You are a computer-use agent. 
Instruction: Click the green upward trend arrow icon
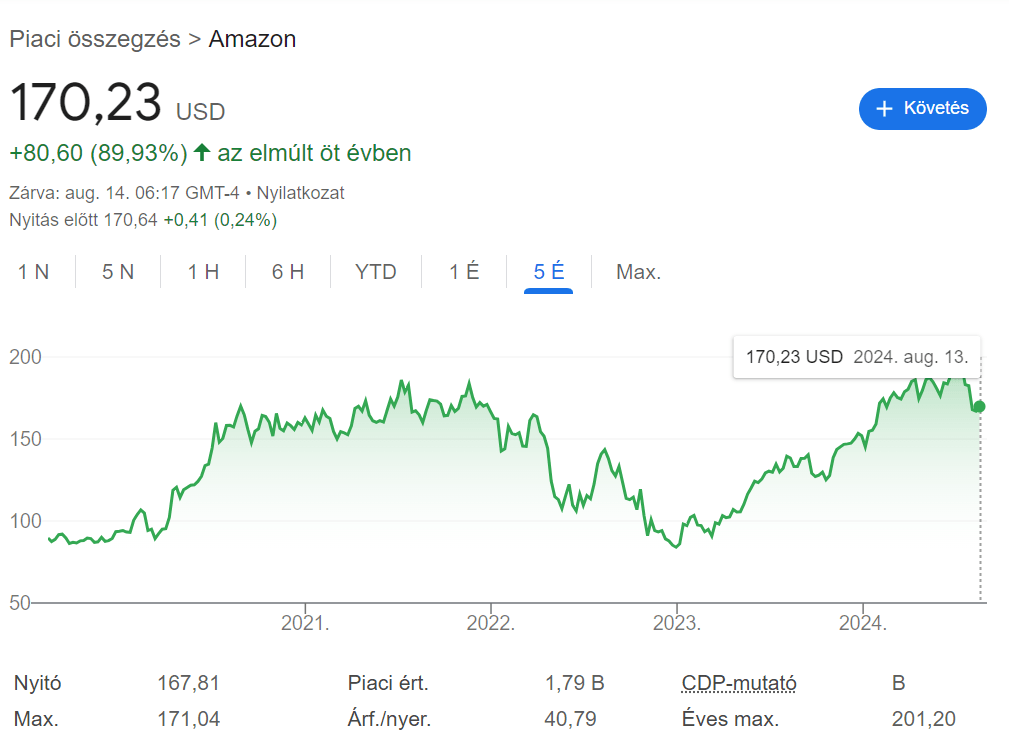(201, 152)
